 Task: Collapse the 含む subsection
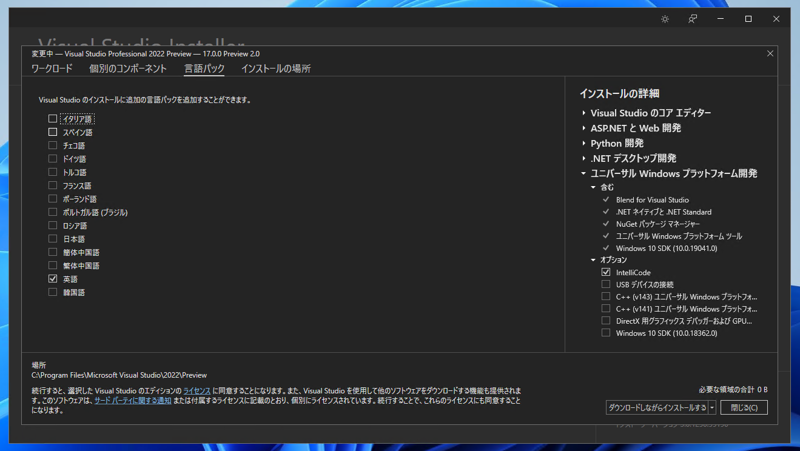593,187
